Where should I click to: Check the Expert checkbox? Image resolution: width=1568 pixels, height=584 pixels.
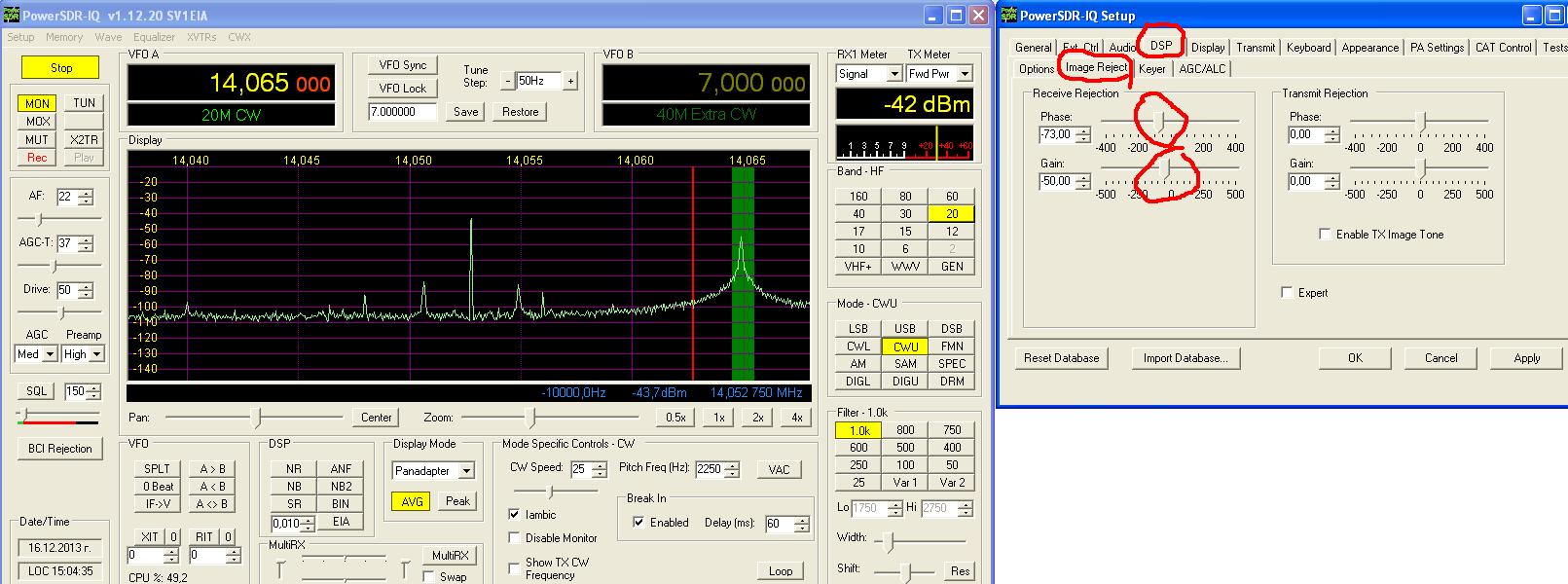[1287, 293]
